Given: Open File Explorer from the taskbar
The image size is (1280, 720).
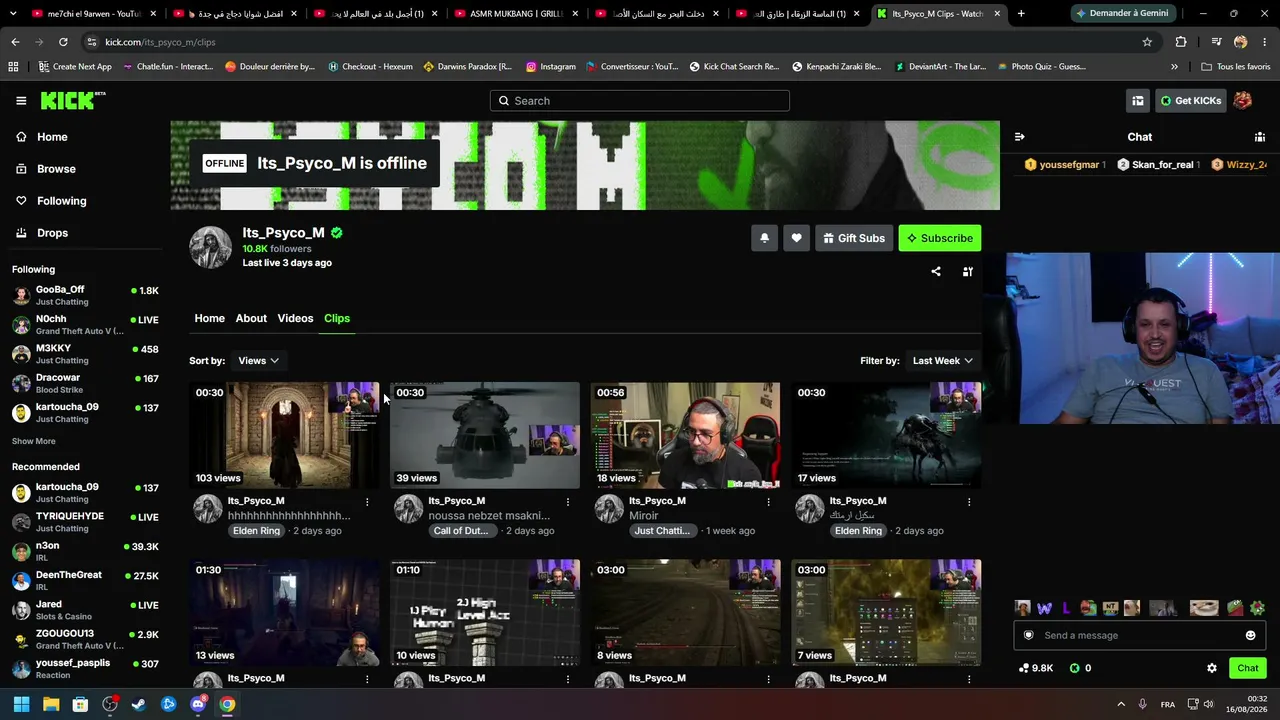Looking at the screenshot, I should point(51,704).
